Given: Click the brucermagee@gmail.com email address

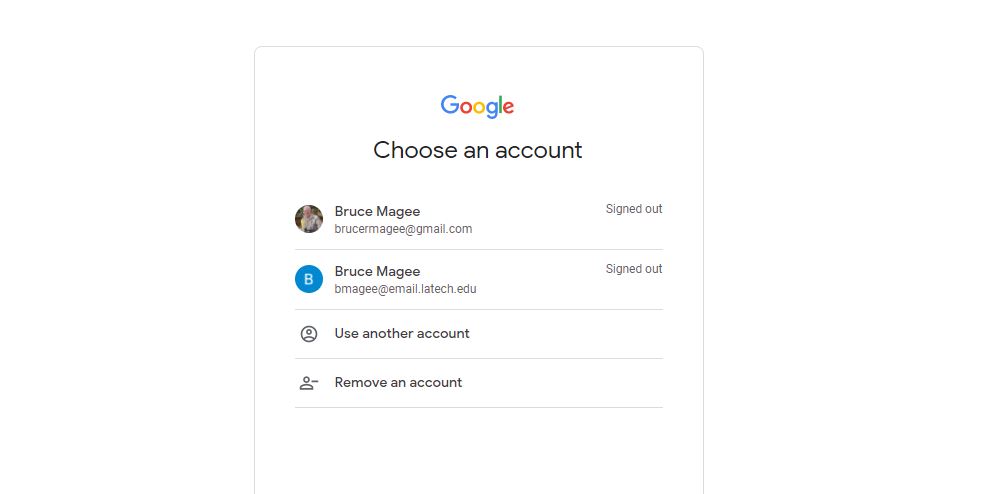Looking at the screenshot, I should [x=403, y=229].
